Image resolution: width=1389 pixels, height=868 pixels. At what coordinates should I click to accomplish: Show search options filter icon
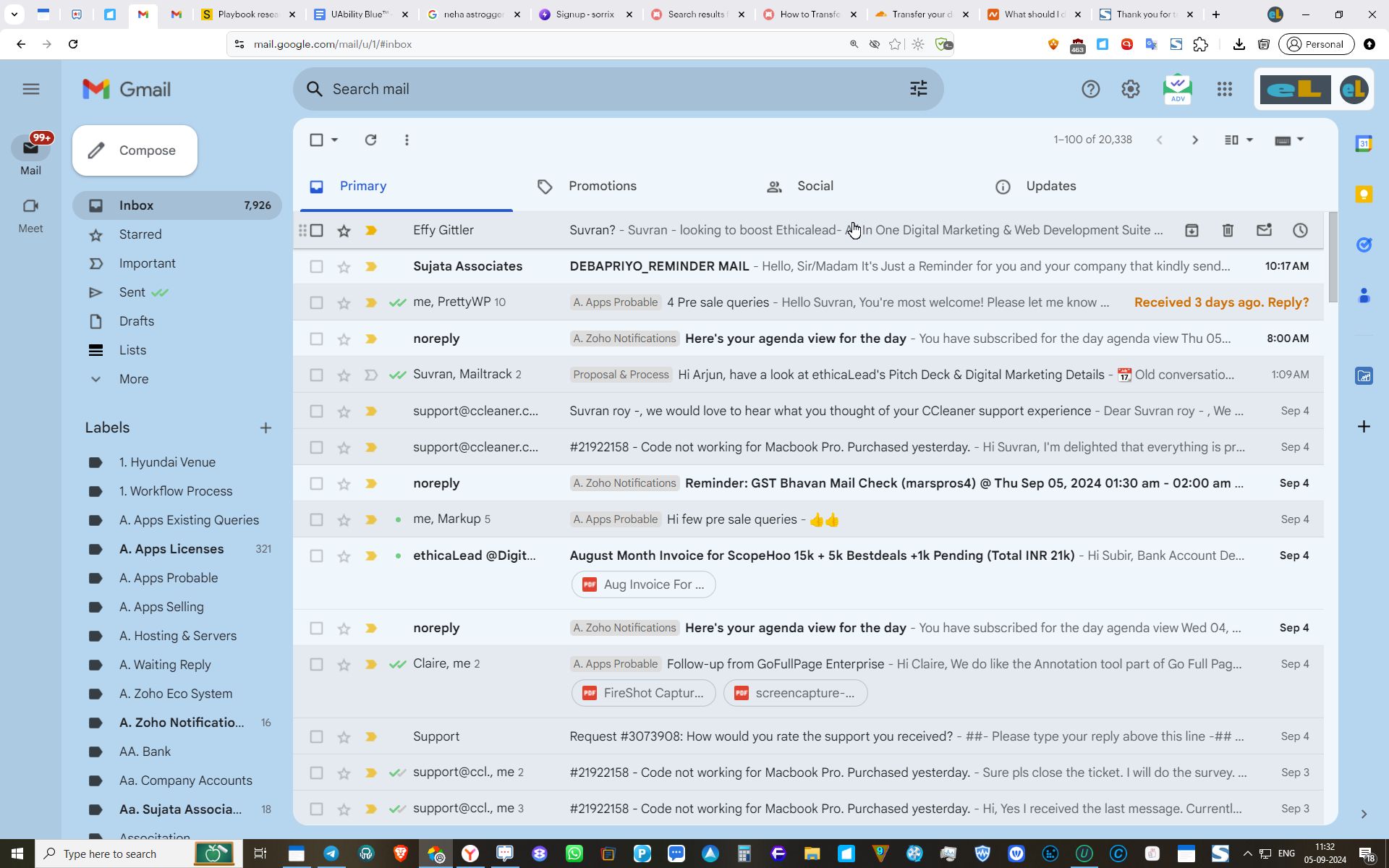coord(918,89)
